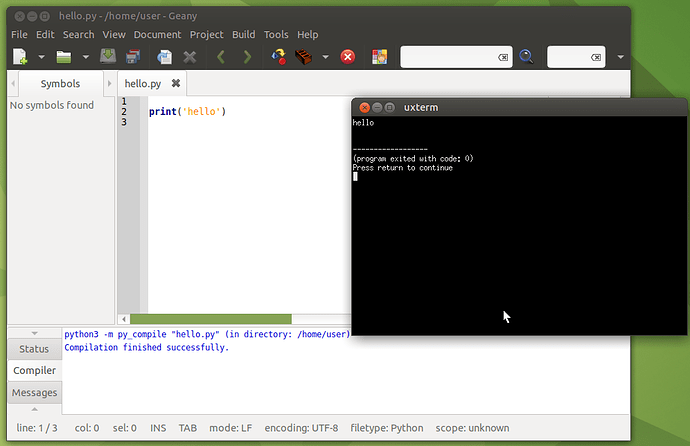The width and height of the screenshot is (690, 446).
Task: Open the Tools menu
Action: pos(276,34)
